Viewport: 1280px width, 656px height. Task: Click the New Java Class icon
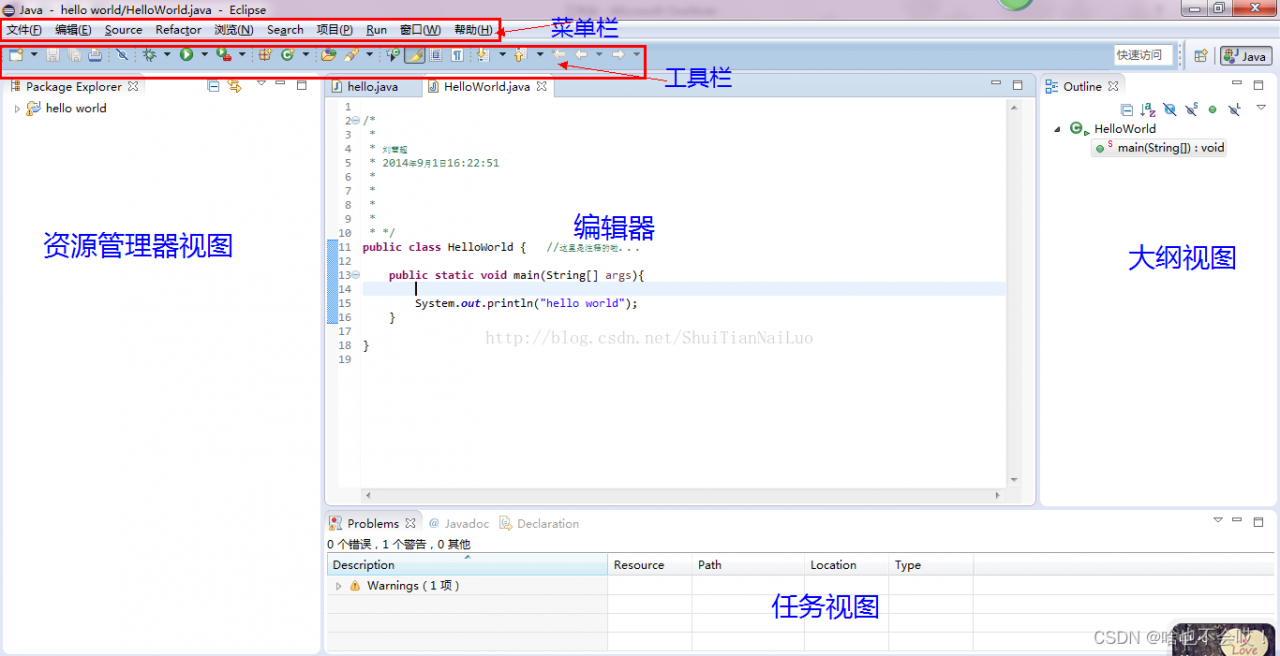click(287, 55)
